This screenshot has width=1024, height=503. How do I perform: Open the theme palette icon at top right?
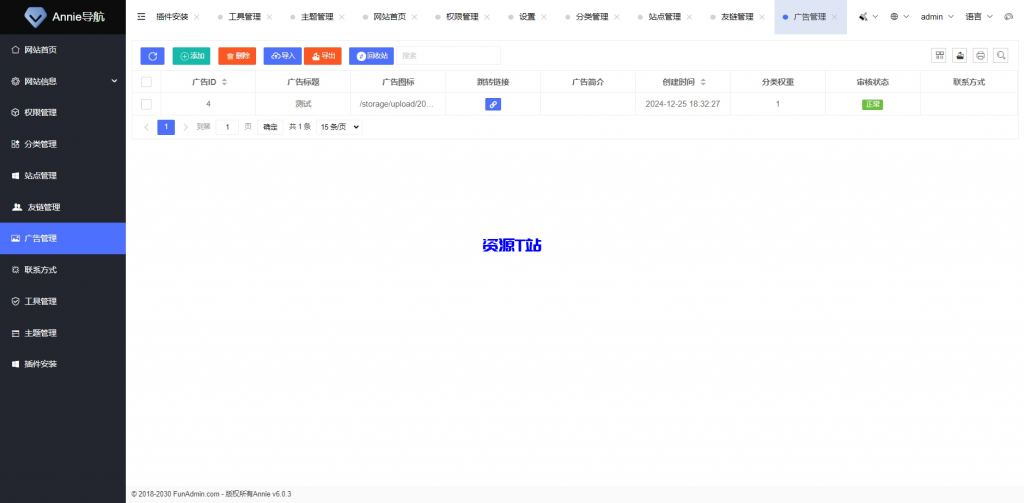pos(1008,17)
